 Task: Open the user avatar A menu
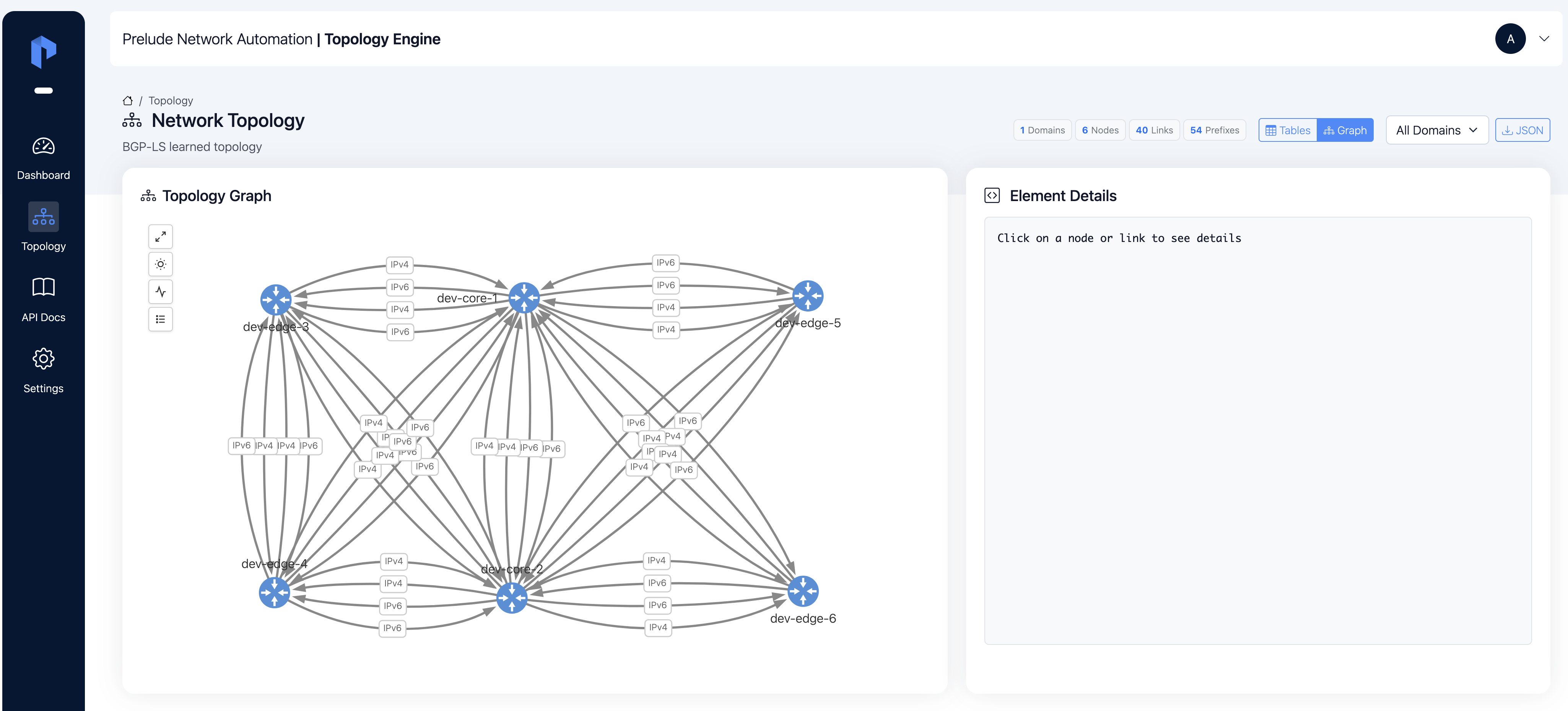[1510, 39]
